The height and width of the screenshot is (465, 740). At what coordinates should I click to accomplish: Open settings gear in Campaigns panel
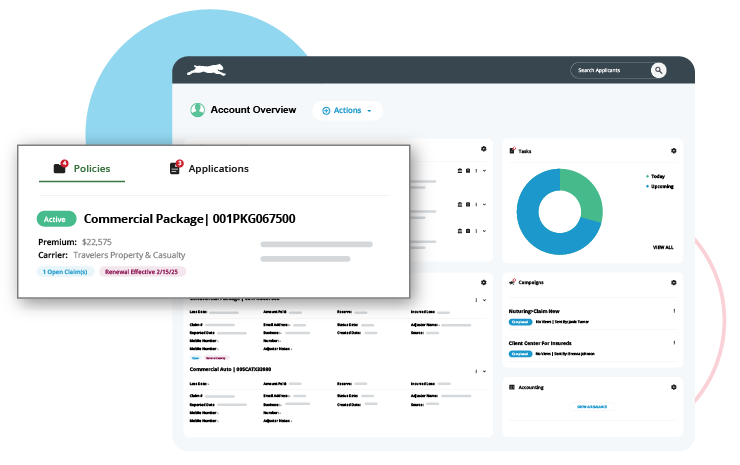coord(673,283)
